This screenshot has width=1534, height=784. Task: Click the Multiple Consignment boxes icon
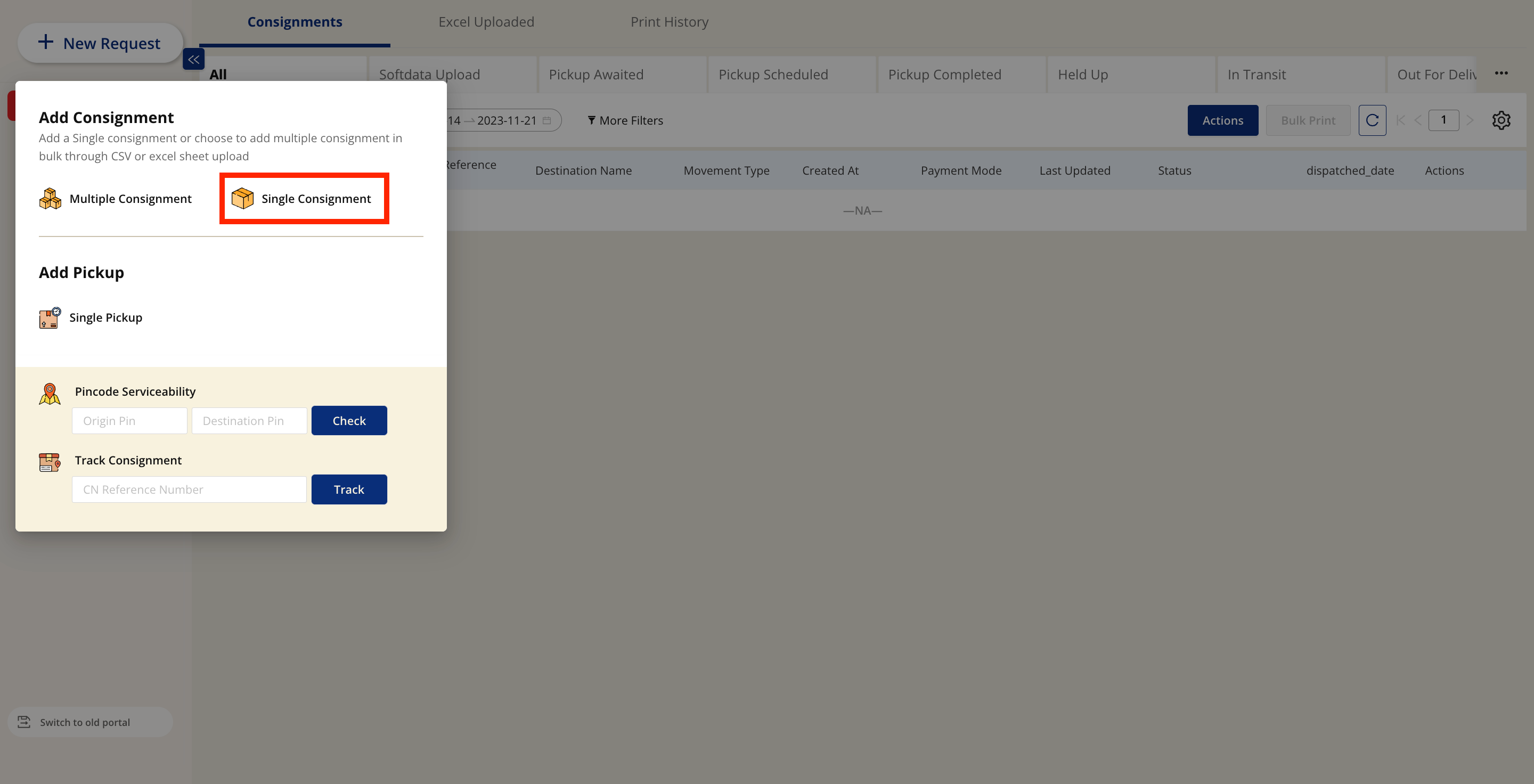point(50,198)
